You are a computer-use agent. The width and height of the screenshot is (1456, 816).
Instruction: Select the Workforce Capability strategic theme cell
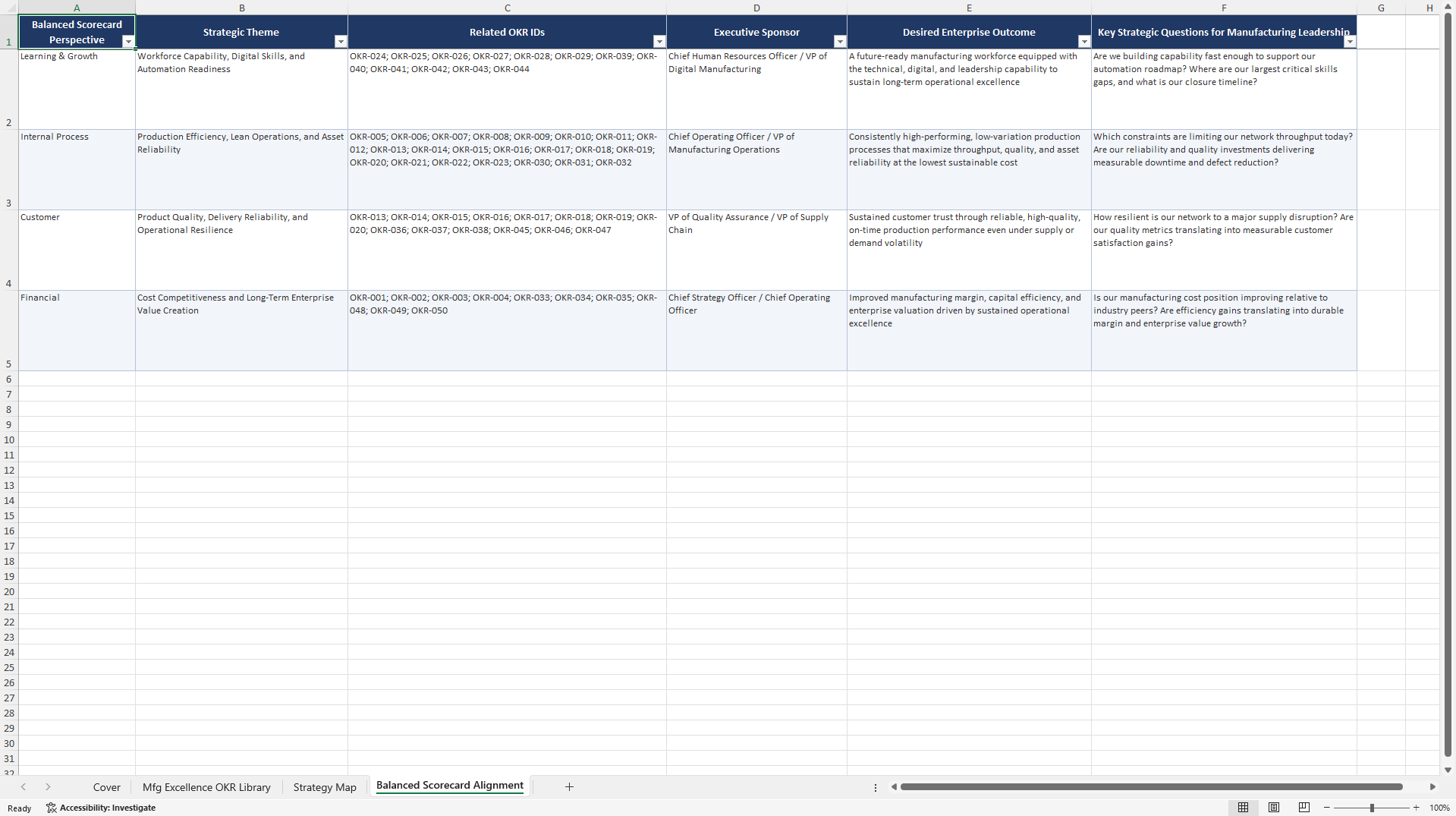click(x=241, y=90)
